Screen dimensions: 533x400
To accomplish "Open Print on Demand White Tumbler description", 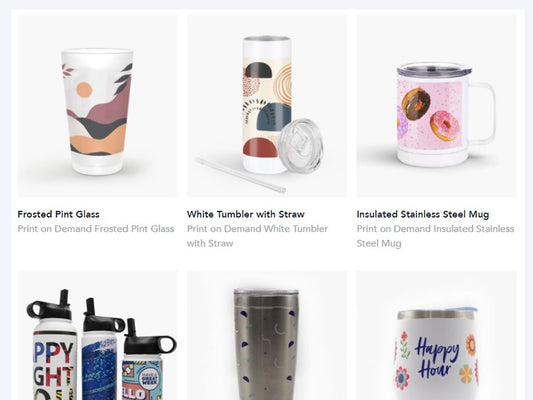I will [x=257, y=236].
